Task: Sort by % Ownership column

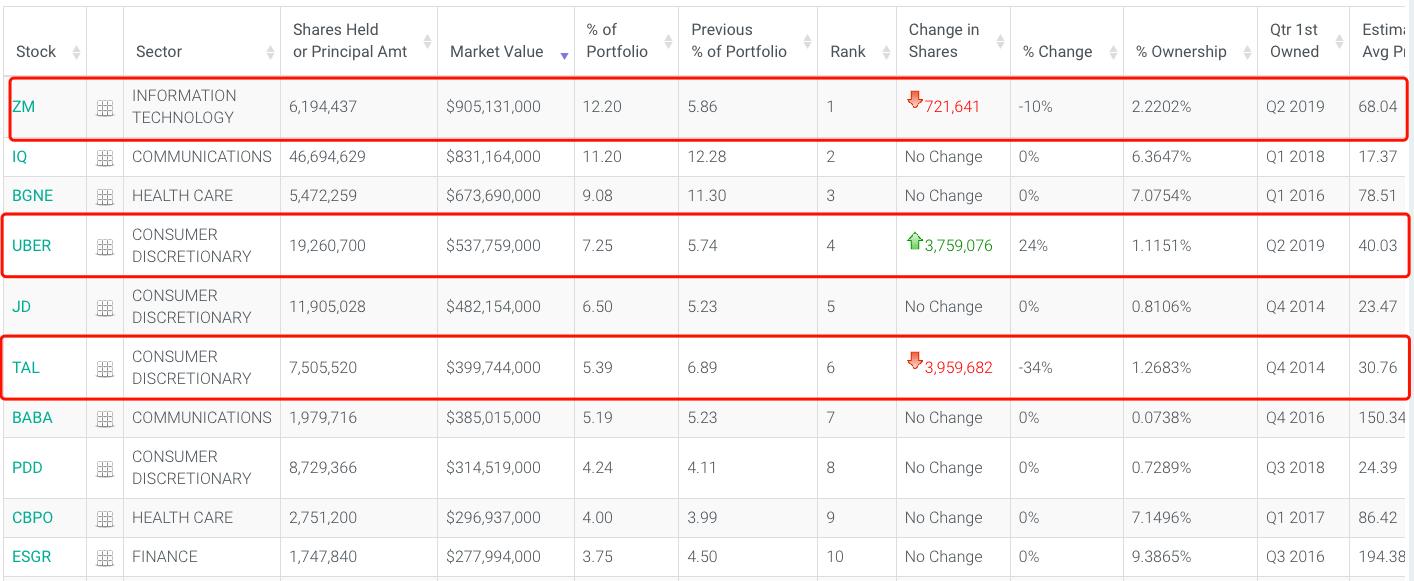Action: point(1181,52)
